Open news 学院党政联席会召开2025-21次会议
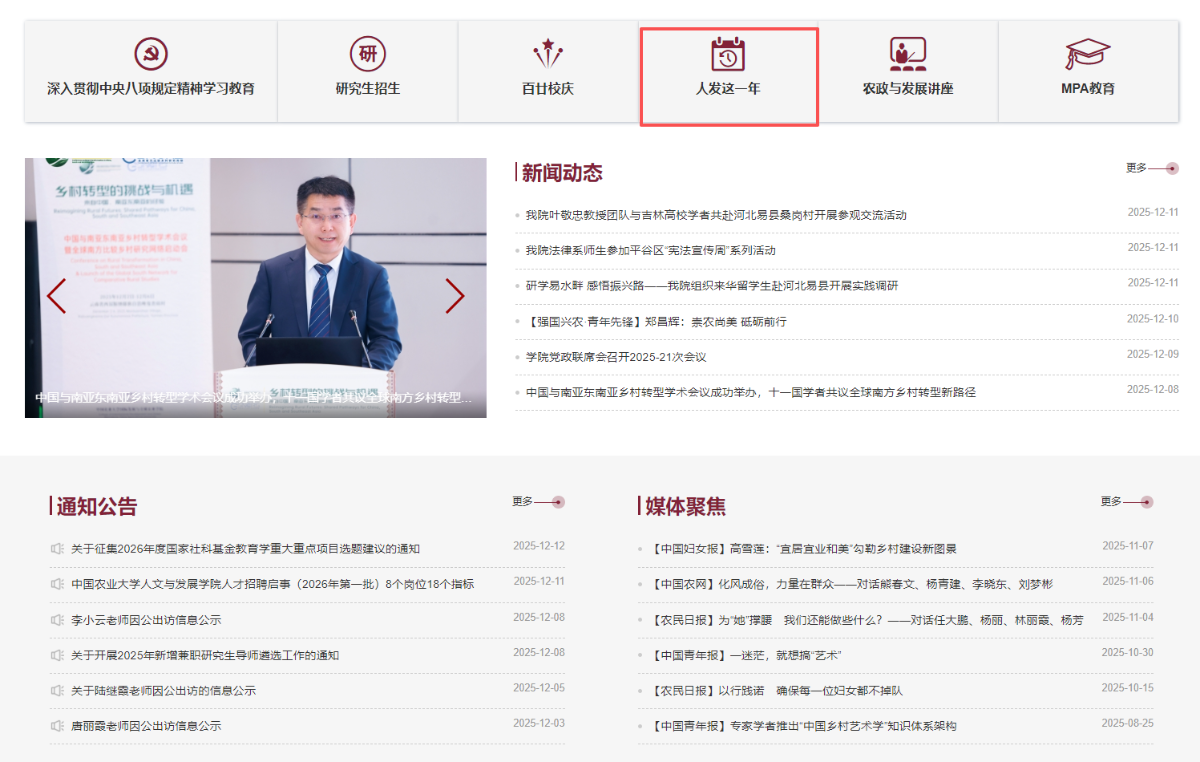 click(x=616, y=357)
